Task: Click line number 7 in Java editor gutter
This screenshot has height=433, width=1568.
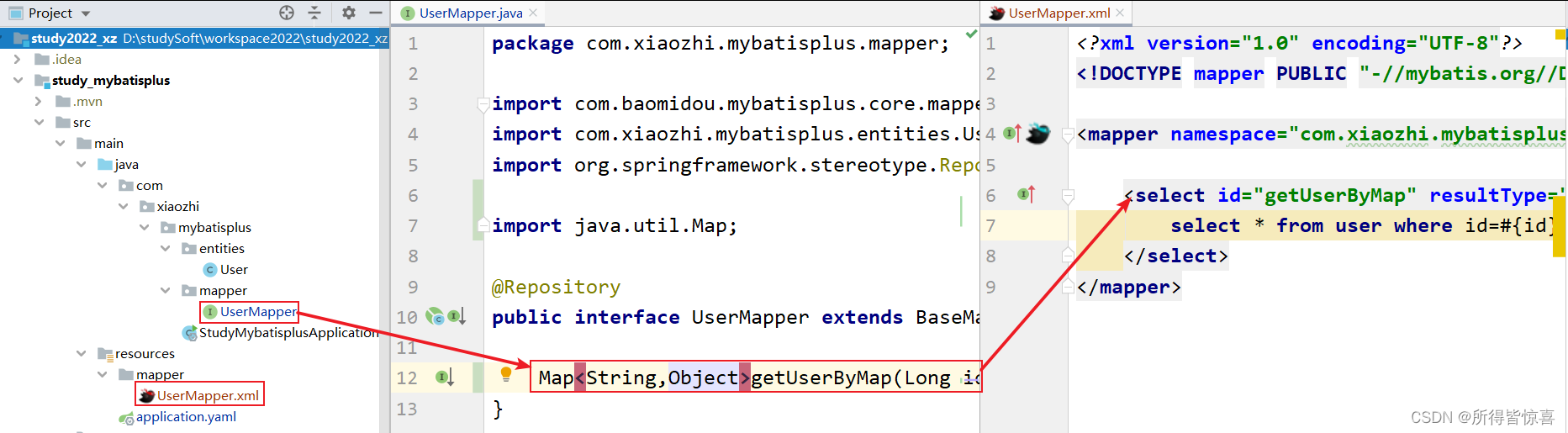Action: point(413,225)
